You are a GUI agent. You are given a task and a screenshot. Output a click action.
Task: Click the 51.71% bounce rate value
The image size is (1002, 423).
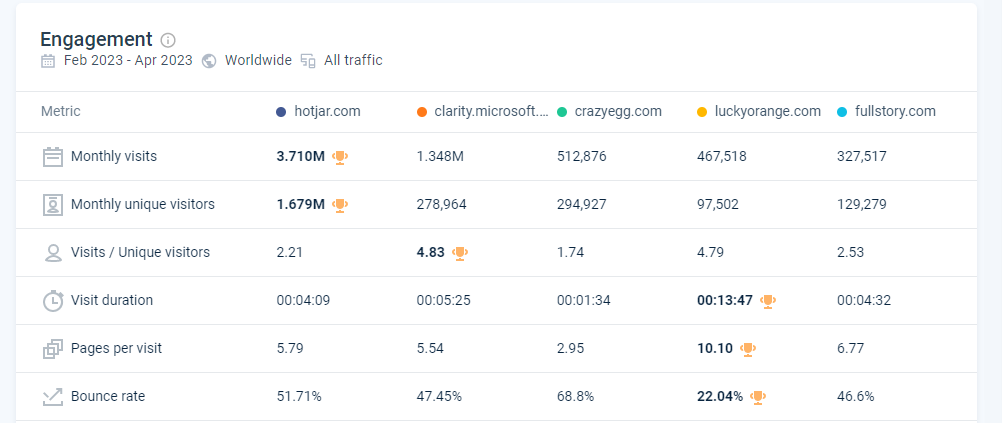click(x=299, y=396)
